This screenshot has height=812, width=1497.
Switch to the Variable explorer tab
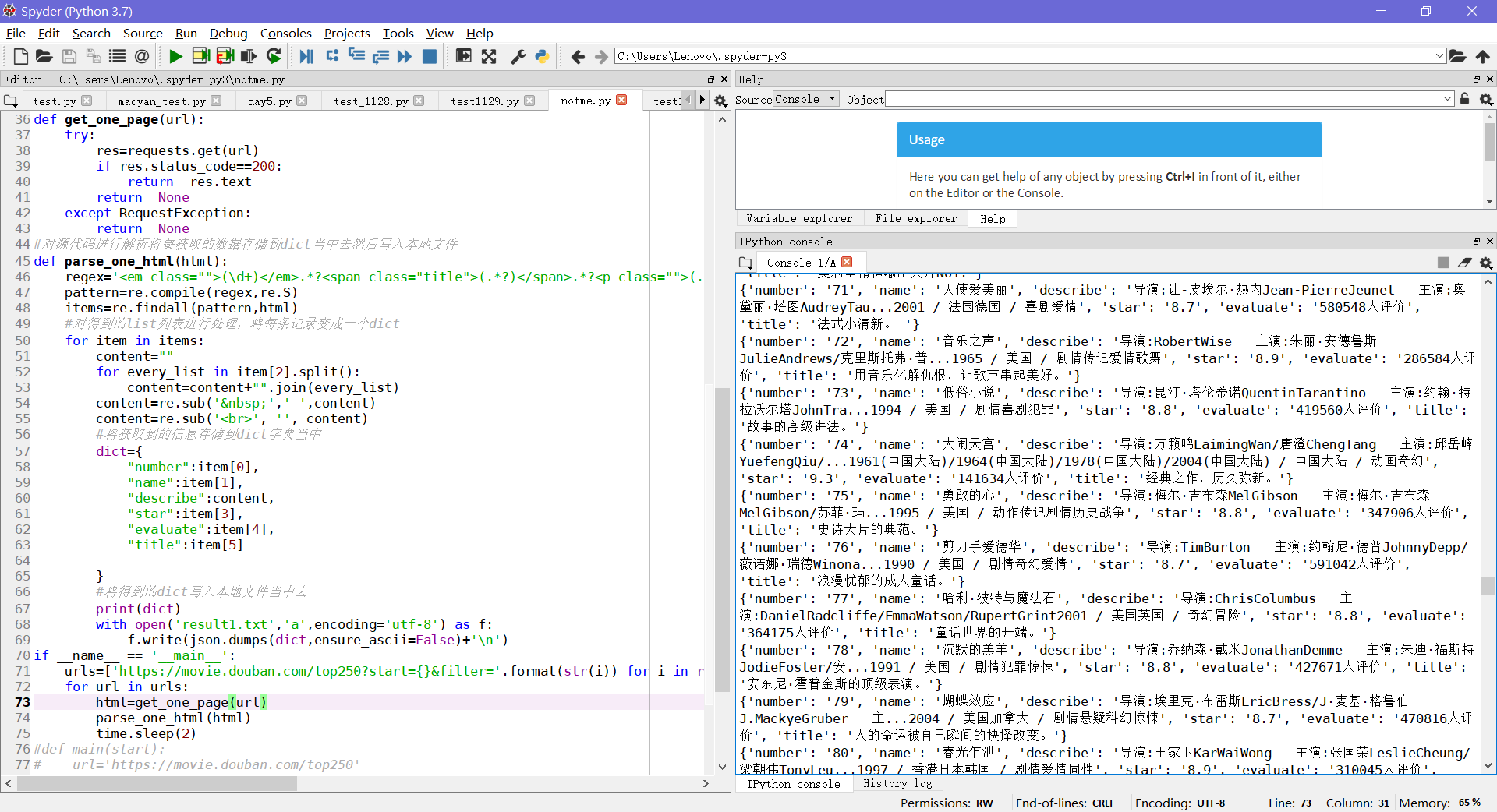pyautogui.click(x=800, y=219)
